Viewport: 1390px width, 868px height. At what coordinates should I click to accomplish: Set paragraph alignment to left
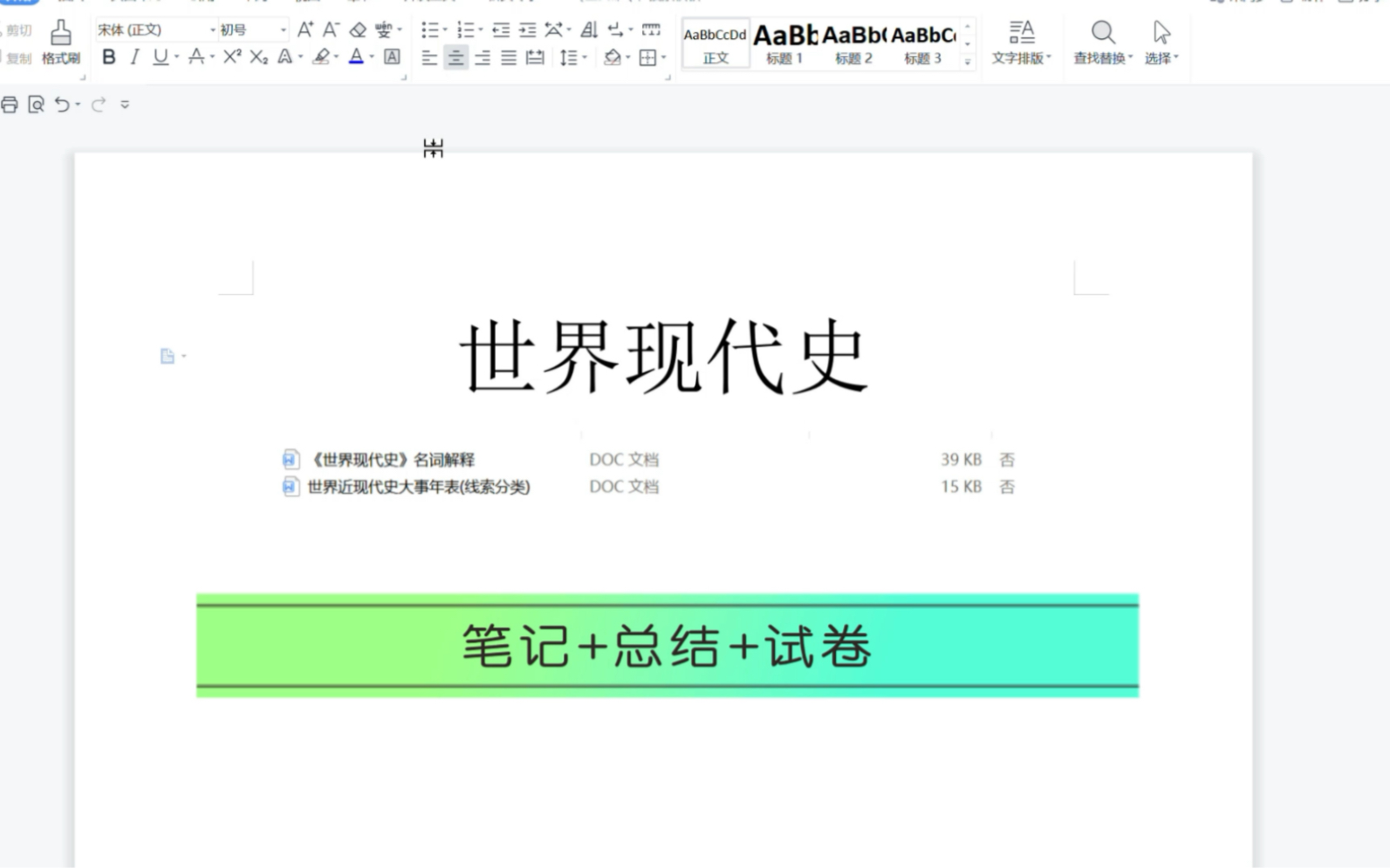coord(429,58)
